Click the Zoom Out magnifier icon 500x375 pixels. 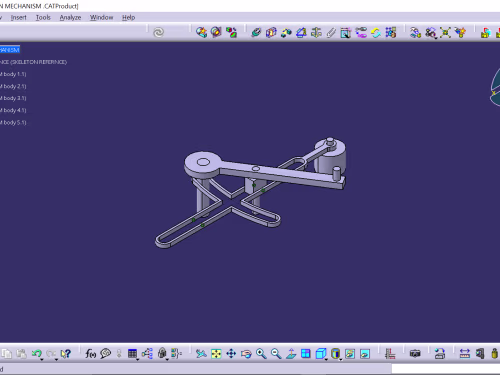[x=276, y=353]
